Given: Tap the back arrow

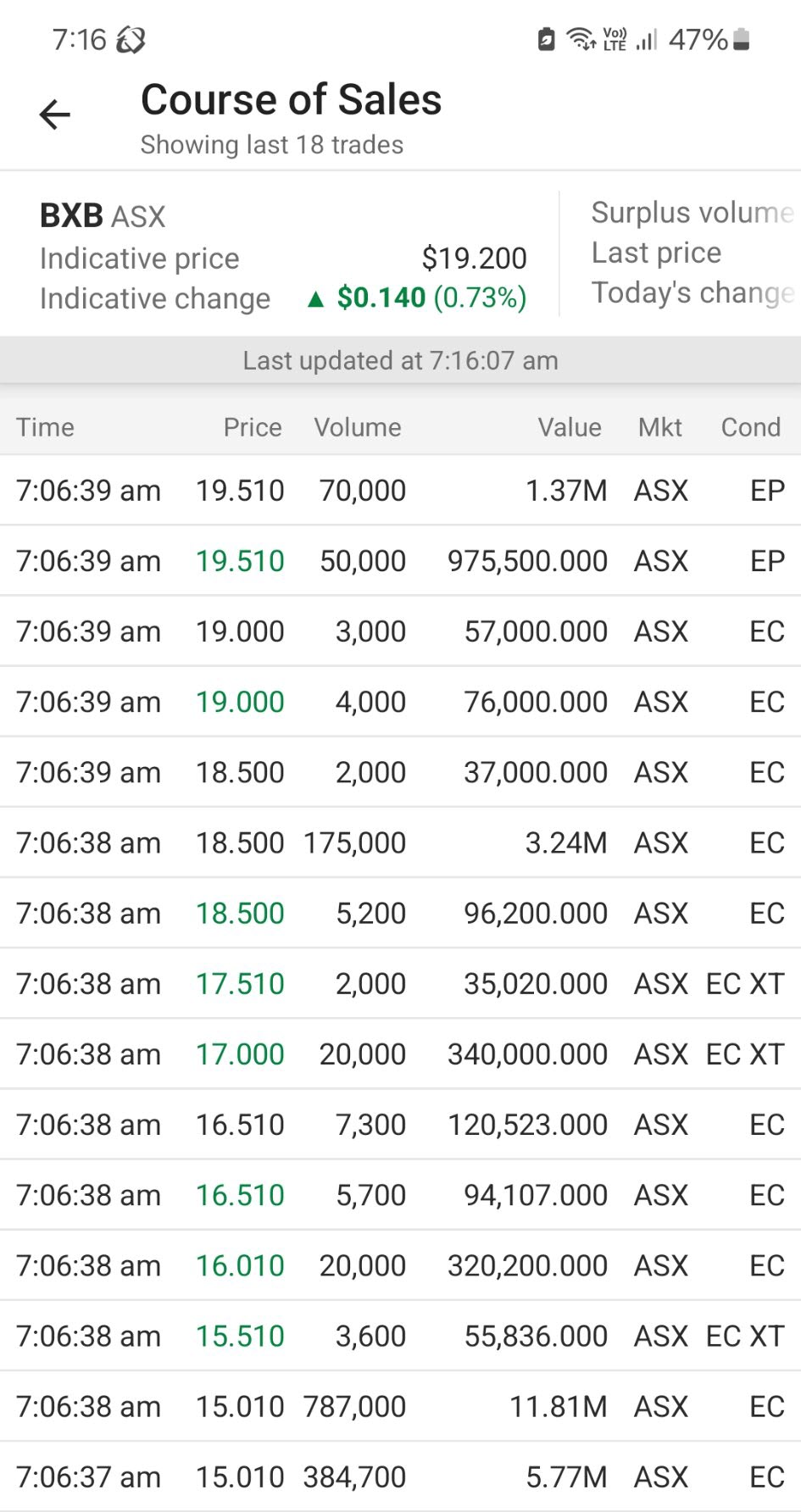Looking at the screenshot, I should pos(55,114).
